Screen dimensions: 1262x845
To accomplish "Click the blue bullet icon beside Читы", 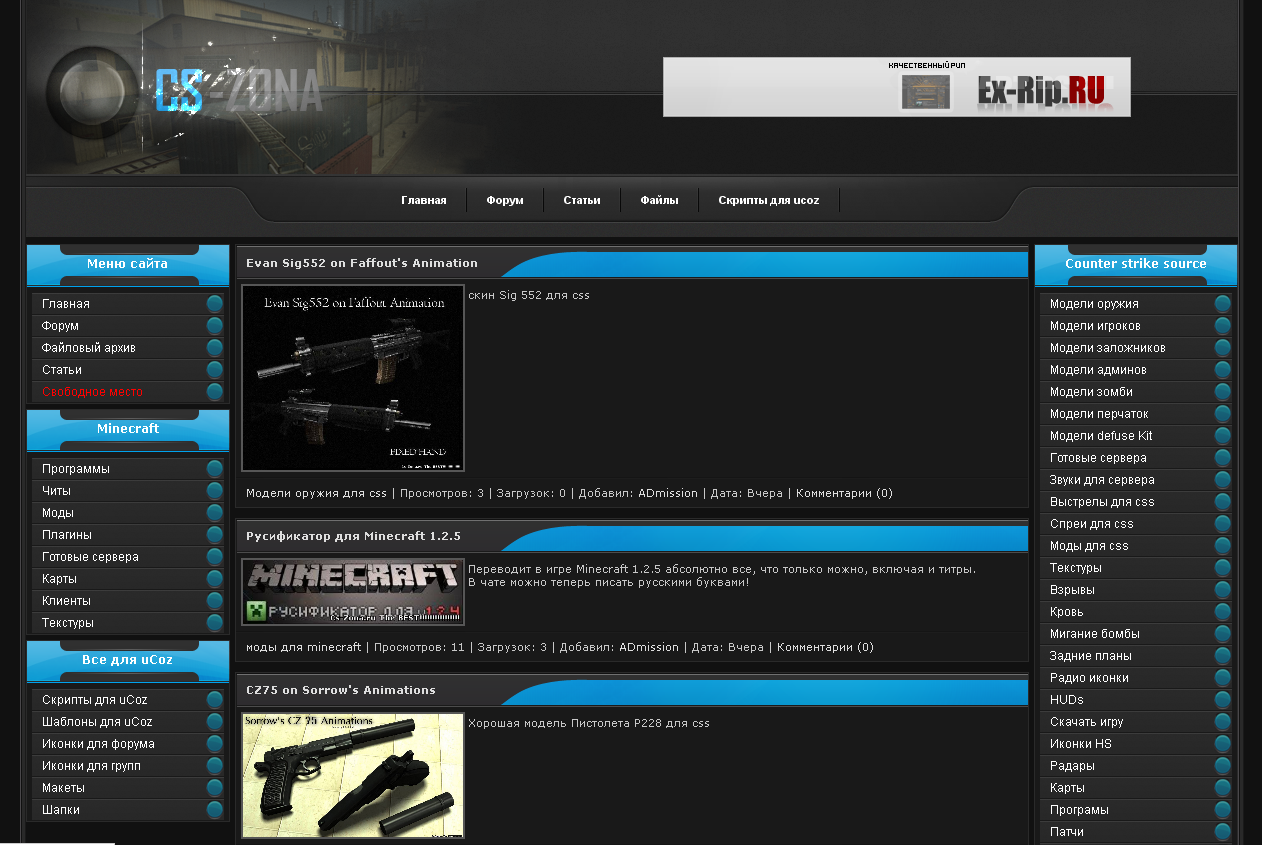I will [215, 491].
